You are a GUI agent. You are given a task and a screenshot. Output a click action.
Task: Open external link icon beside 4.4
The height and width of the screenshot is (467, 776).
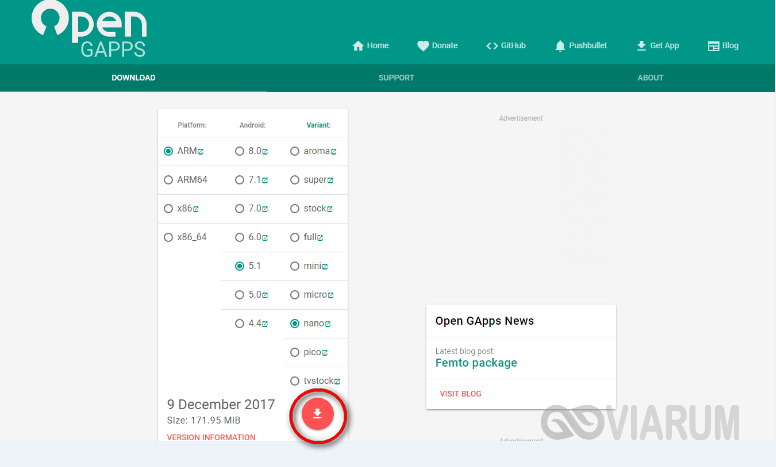(265, 324)
